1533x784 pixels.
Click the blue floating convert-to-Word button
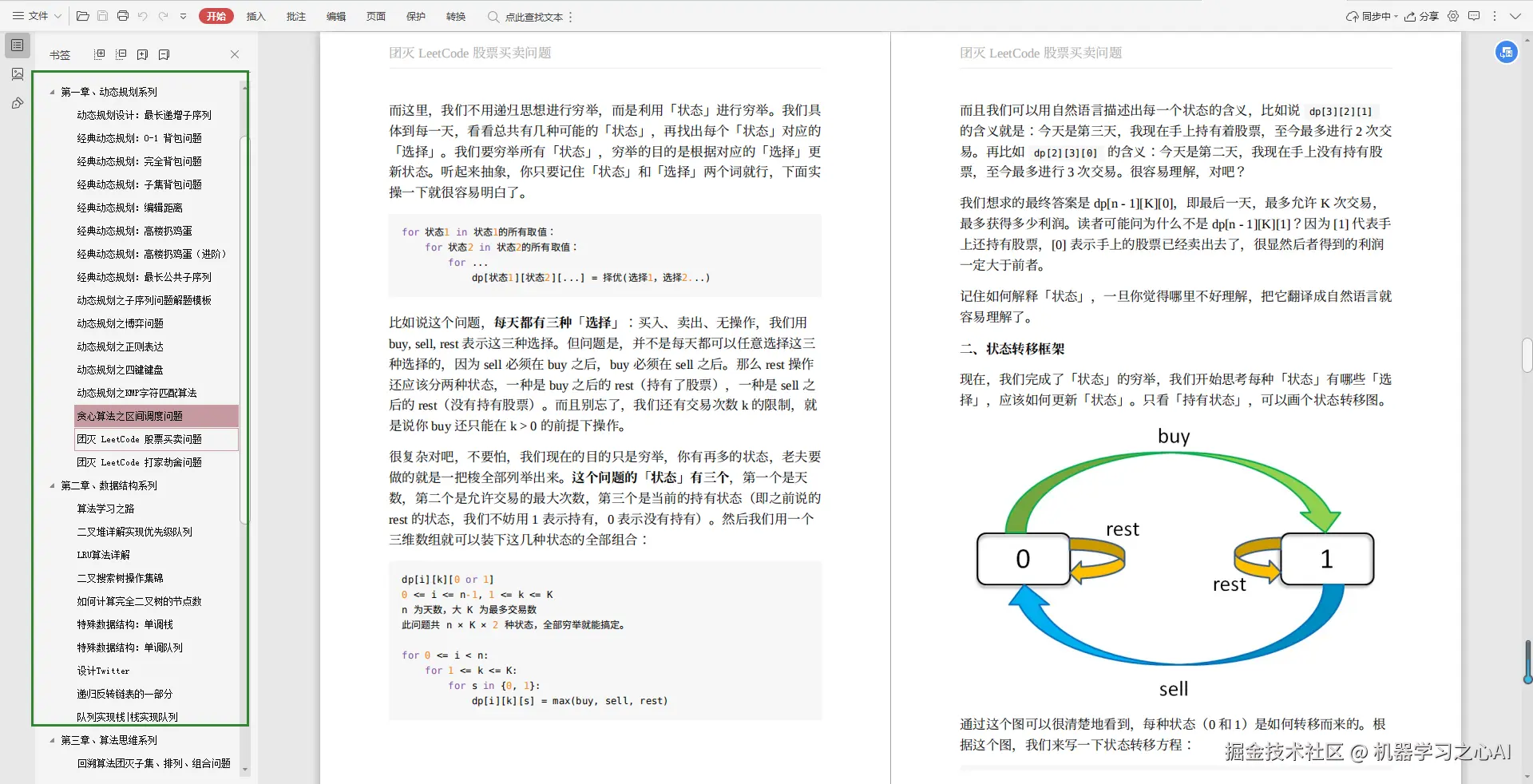(x=1506, y=53)
